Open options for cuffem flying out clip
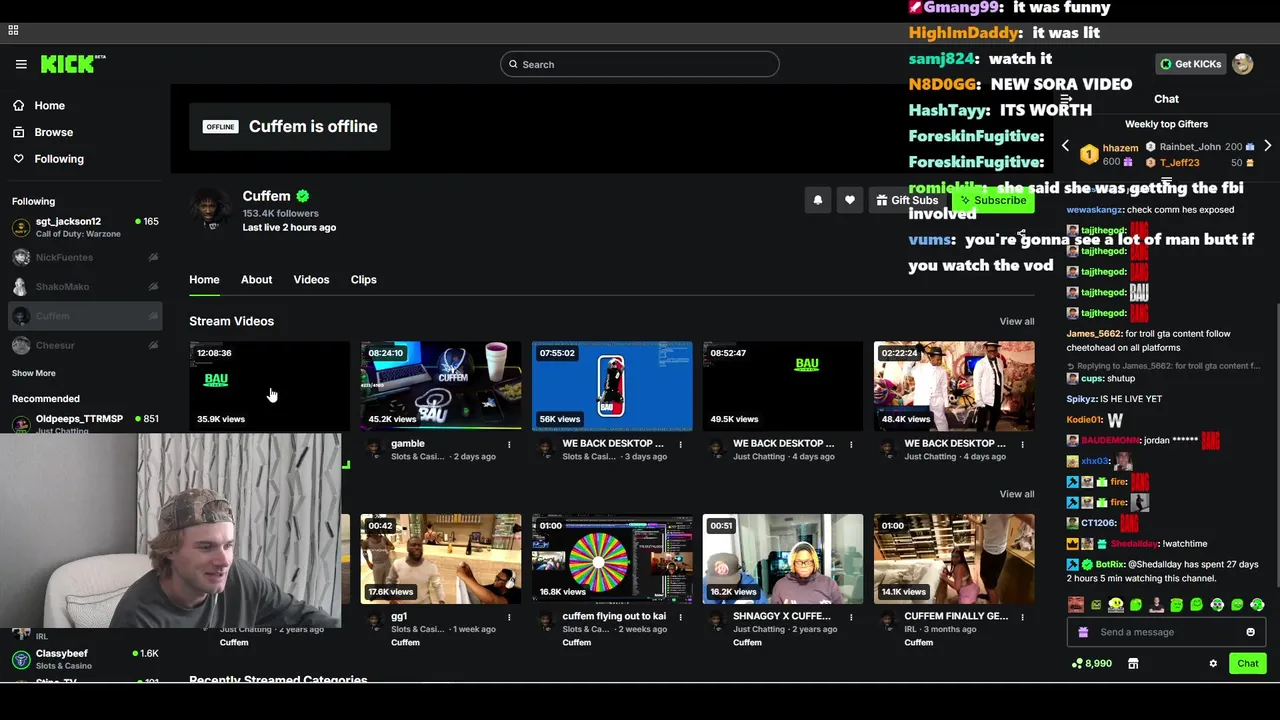 pyautogui.click(x=680, y=617)
